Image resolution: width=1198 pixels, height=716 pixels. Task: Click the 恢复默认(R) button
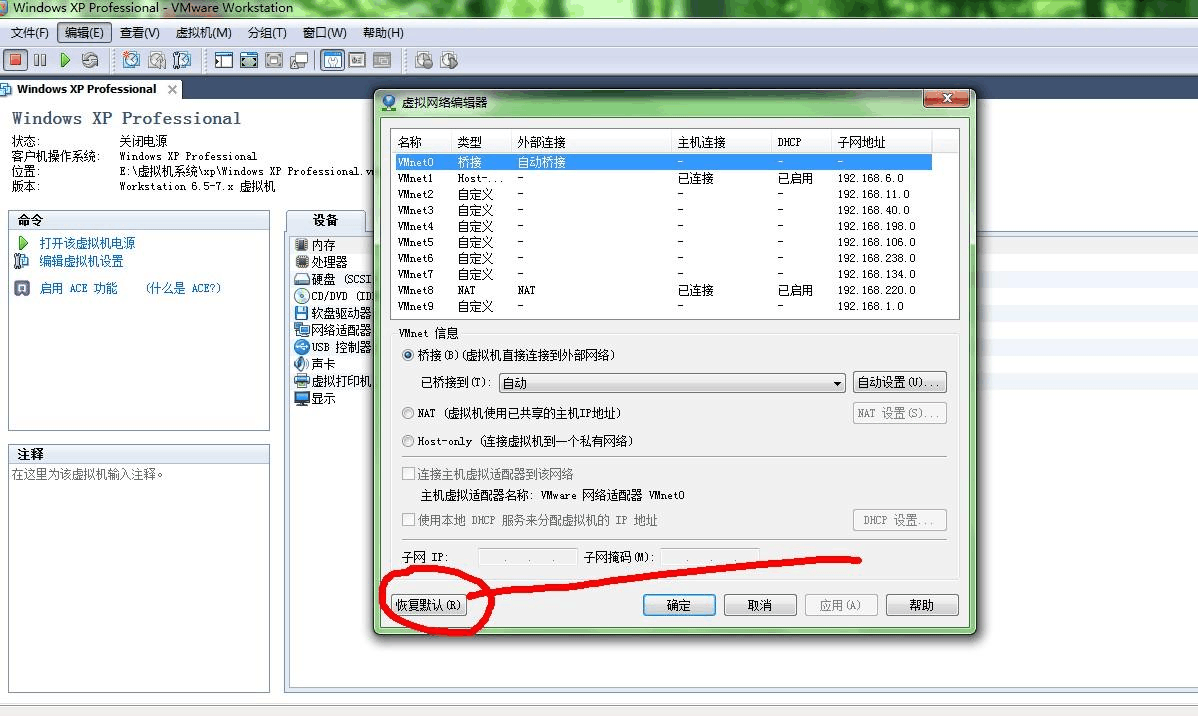(x=428, y=605)
